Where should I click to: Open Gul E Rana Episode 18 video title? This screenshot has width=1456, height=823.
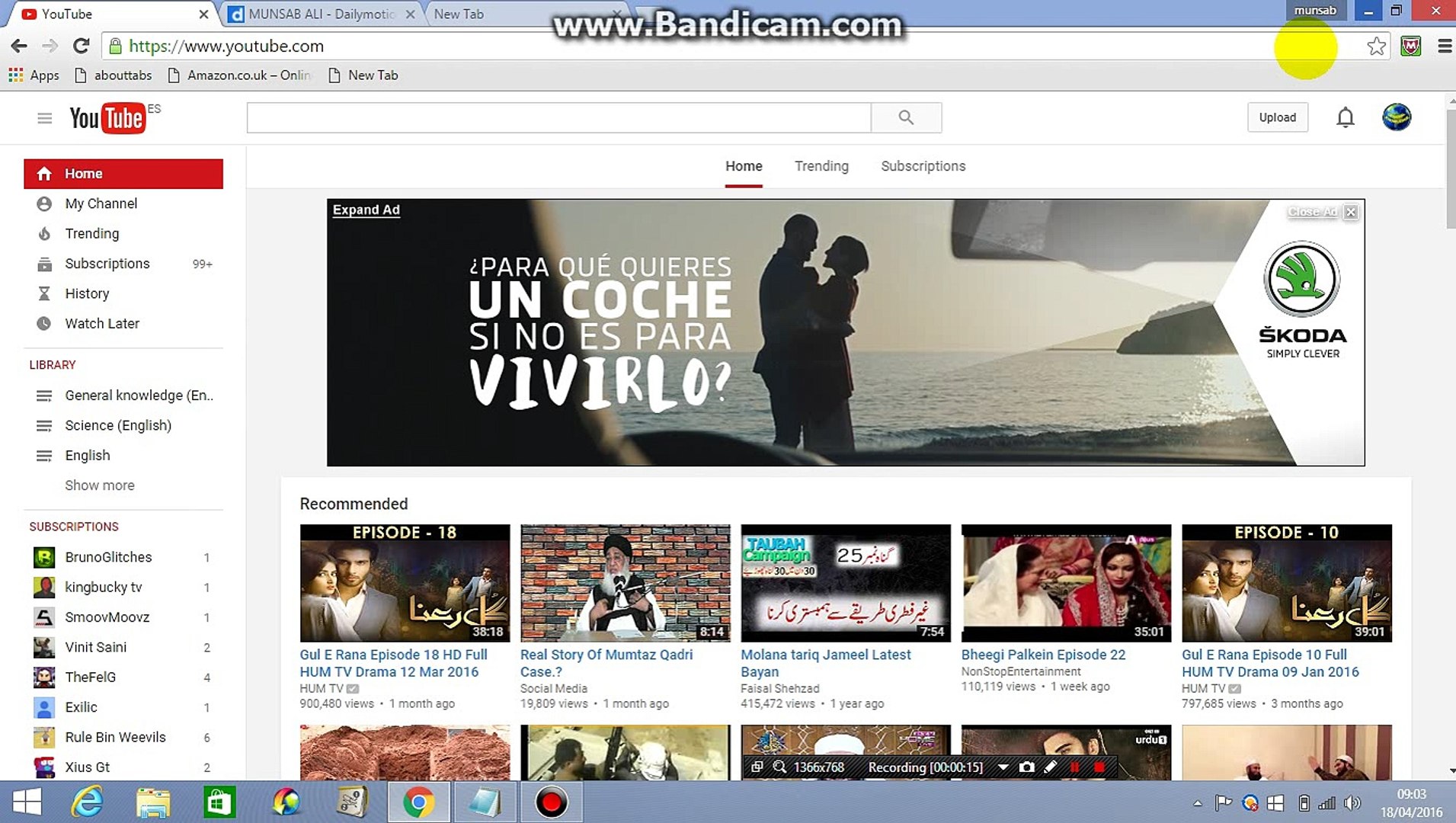click(393, 663)
